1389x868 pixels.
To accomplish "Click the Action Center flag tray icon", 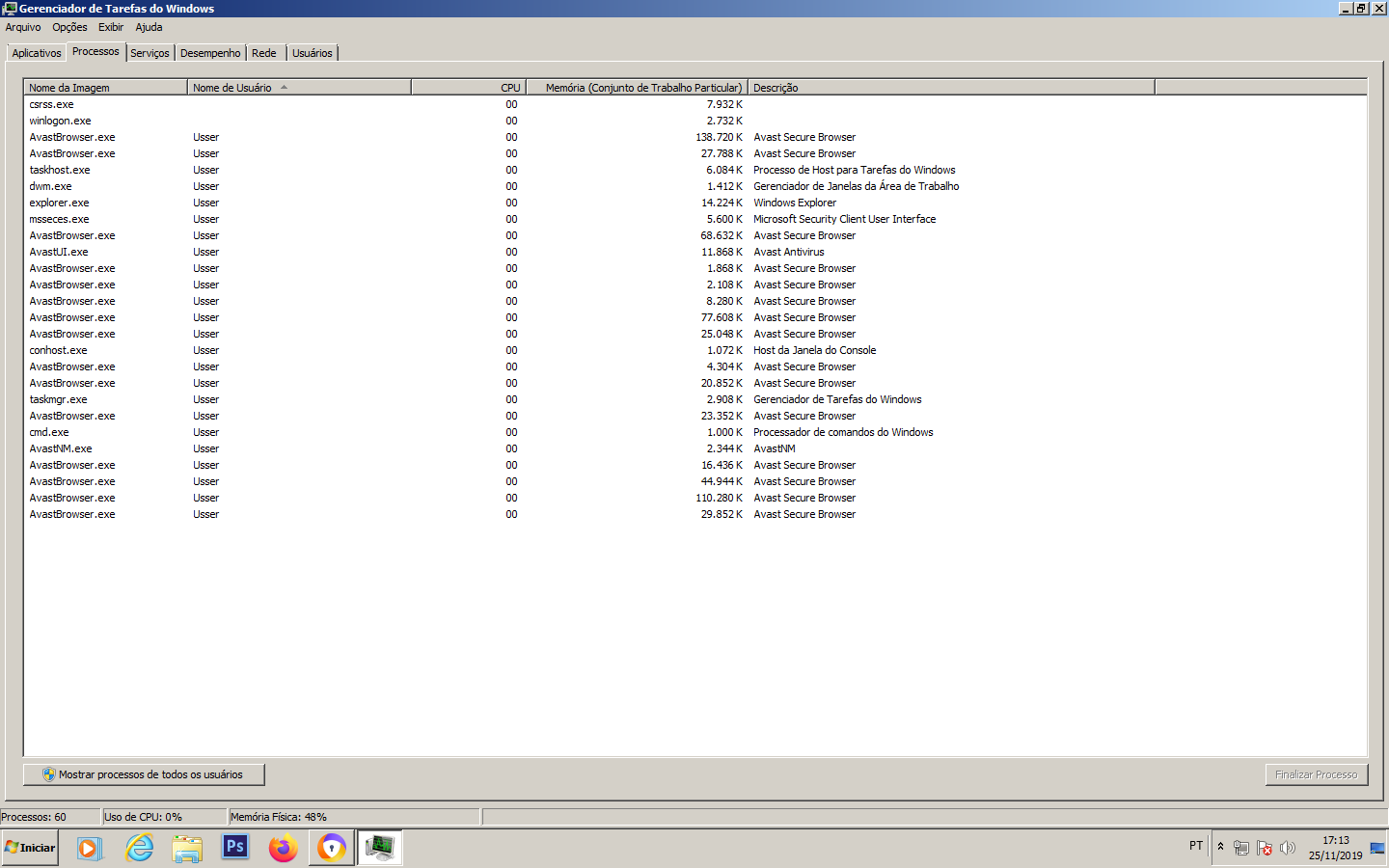I will click(x=1265, y=848).
